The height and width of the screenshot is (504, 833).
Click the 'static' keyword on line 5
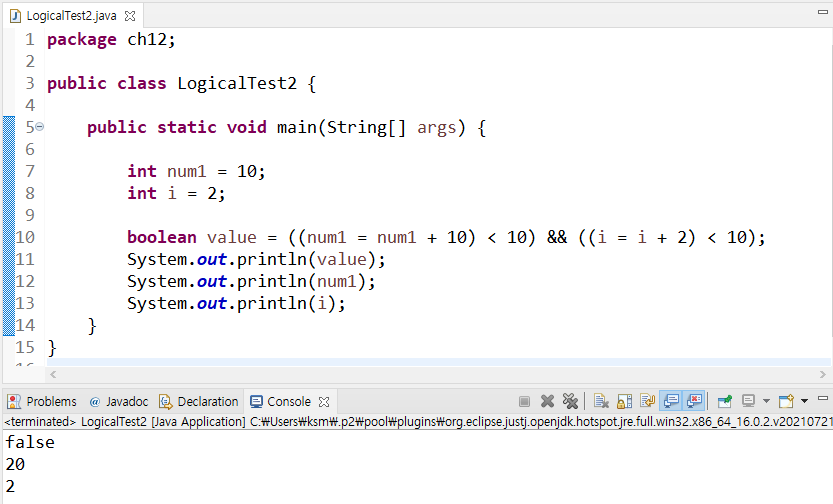186,127
